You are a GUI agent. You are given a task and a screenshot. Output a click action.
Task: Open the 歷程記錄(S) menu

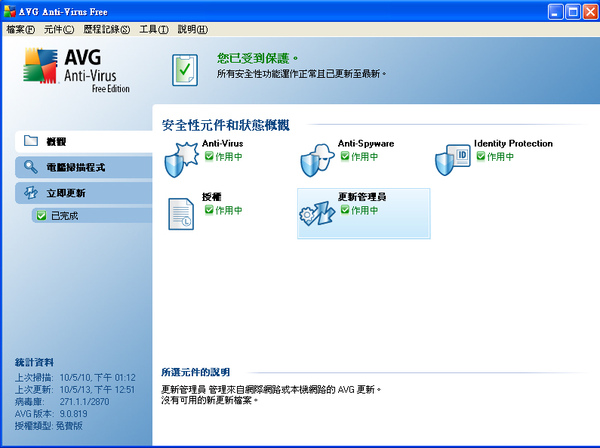click(x=107, y=29)
